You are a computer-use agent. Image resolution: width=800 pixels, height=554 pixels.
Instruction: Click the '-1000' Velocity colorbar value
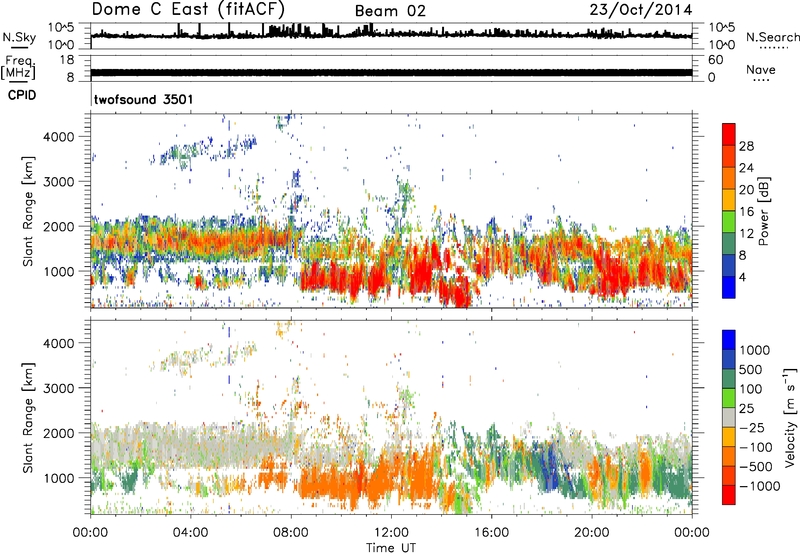pyautogui.click(x=760, y=486)
